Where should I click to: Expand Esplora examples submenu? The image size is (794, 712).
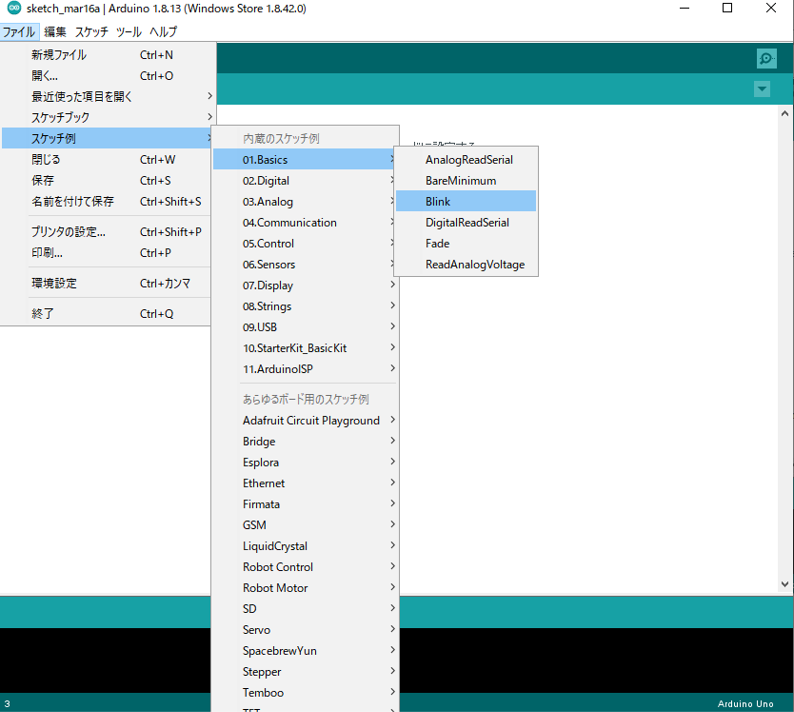[x=305, y=462]
